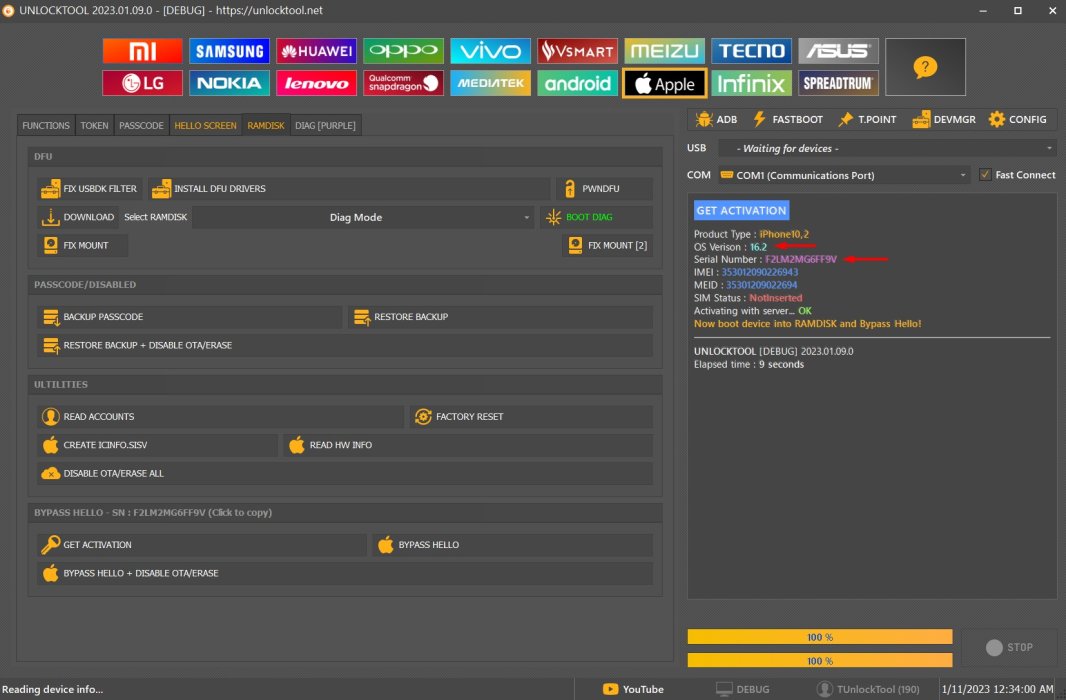Click RESTORE BACKUP button
This screenshot has height=700, width=1066.
(x=500, y=317)
